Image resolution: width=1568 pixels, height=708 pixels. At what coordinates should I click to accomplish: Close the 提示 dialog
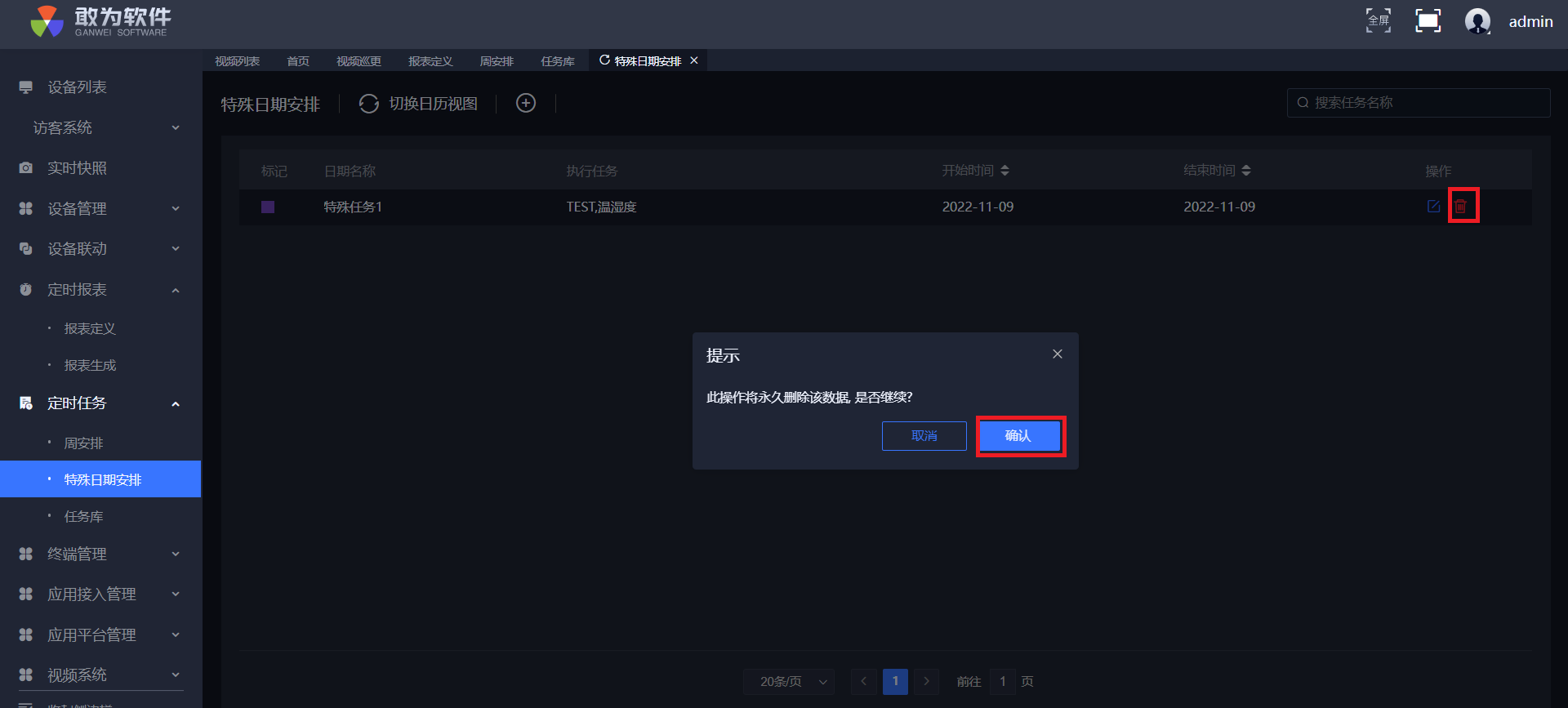(x=1058, y=354)
